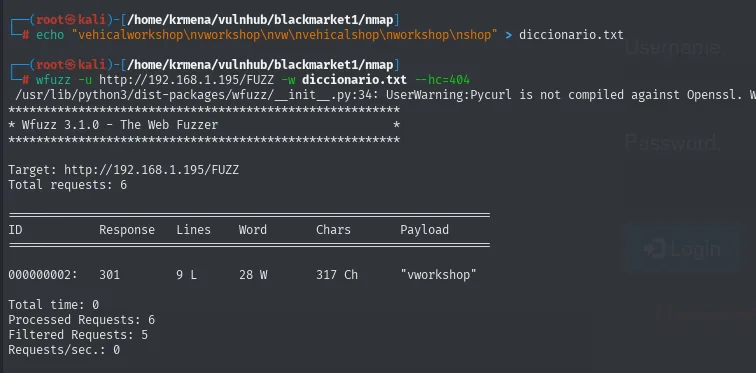Screen dimensions: 756x373
Task: Click the path in the second prompt line
Action: 260,65
